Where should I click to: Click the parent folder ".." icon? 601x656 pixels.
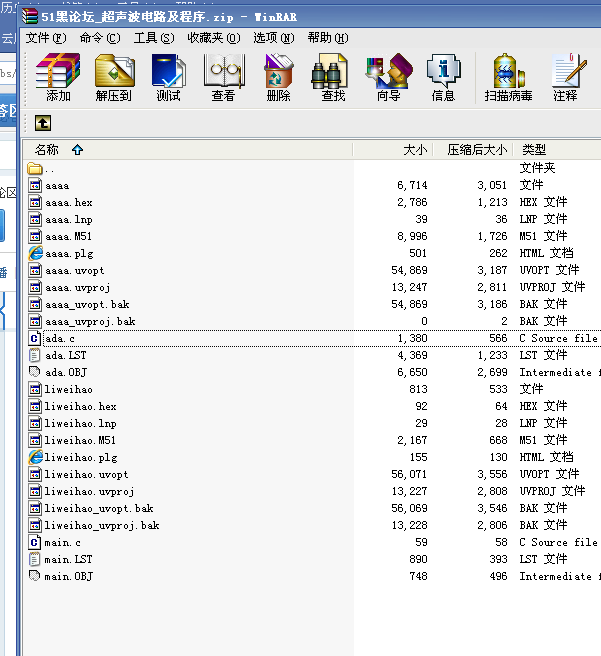pos(35,169)
